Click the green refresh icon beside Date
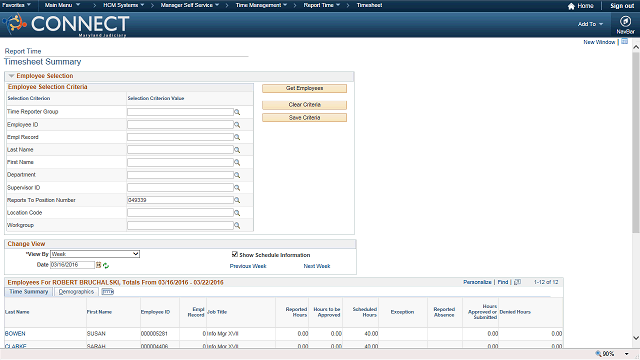 pos(106,266)
